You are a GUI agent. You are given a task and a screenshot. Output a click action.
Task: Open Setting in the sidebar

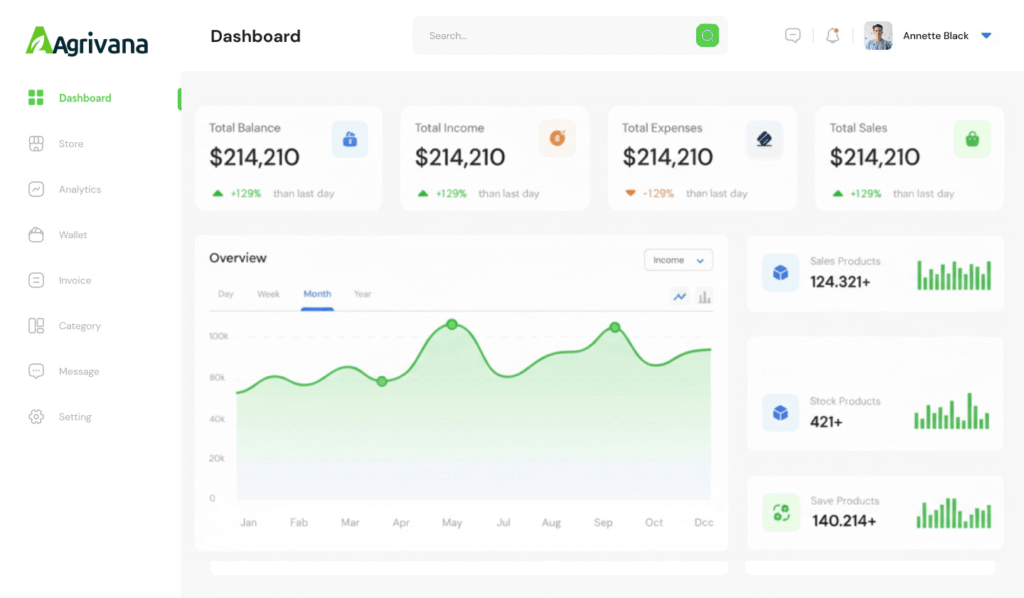pyautogui.click(x=74, y=417)
